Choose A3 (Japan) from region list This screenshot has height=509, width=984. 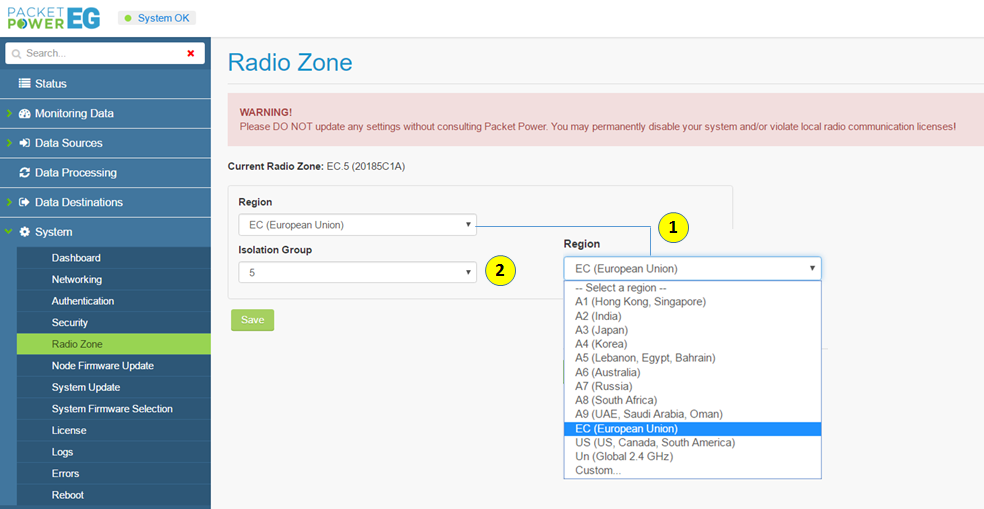pos(609,330)
